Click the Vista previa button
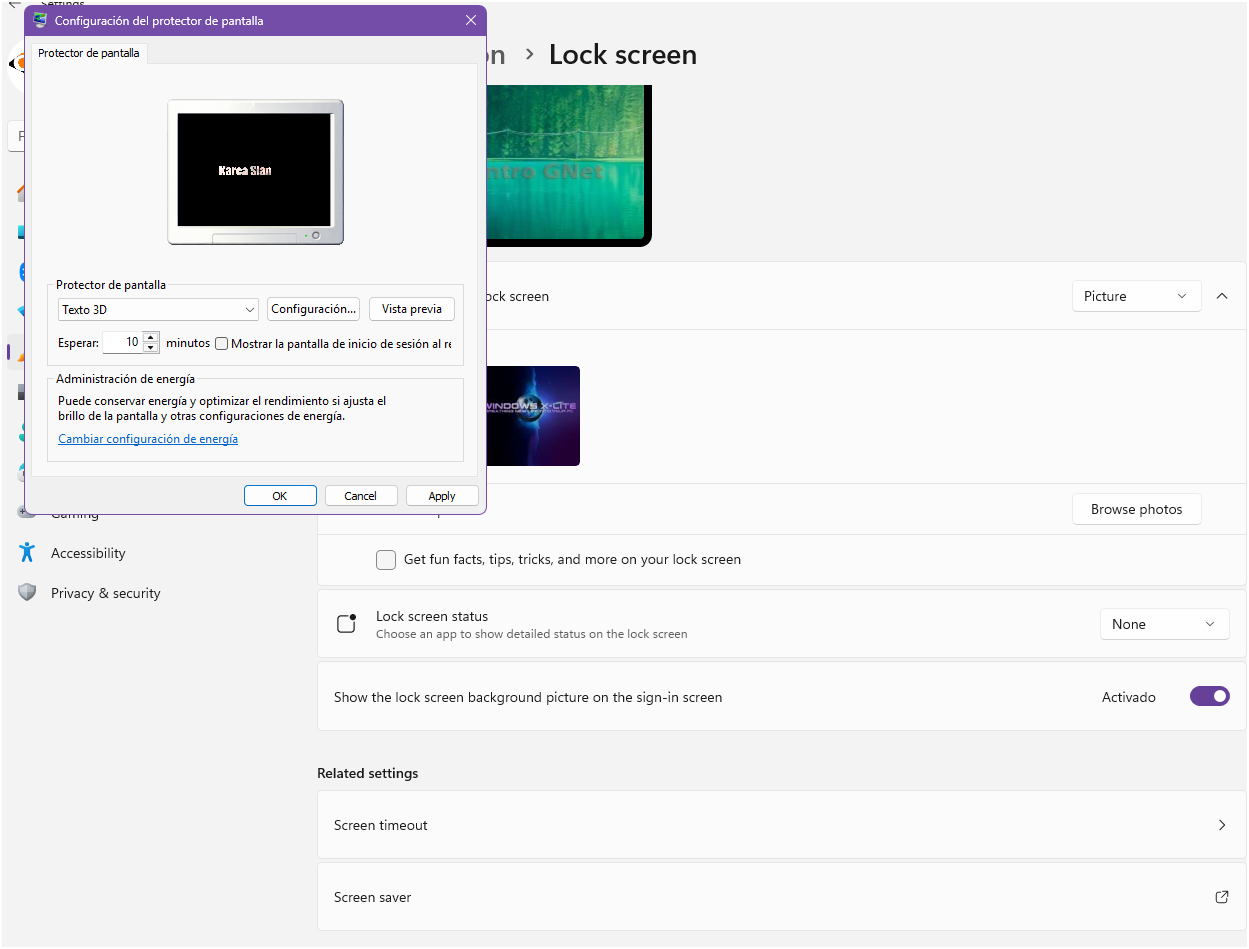Screen dimensions: 1249x949 coord(411,309)
